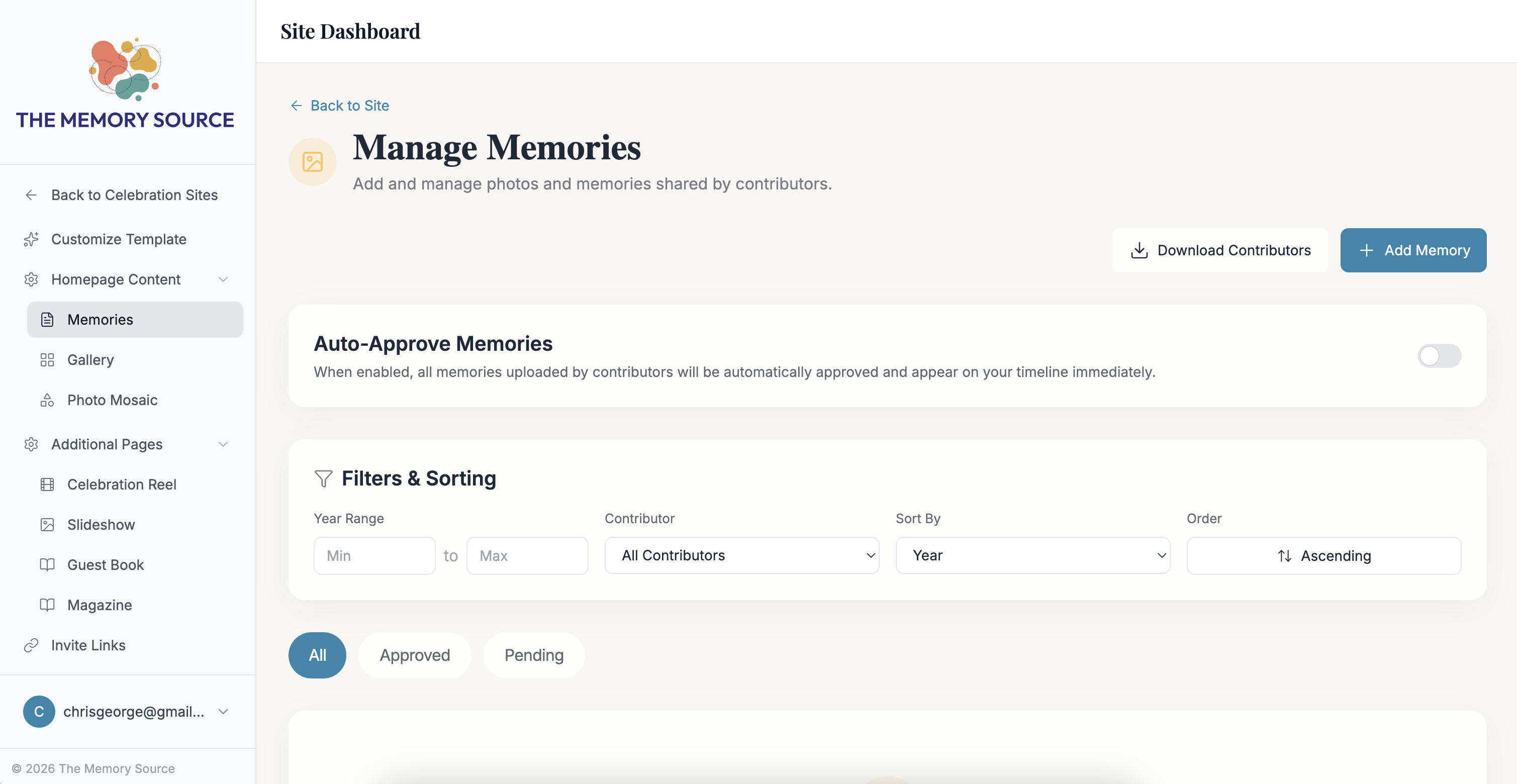Image resolution: width=1517 pixels, height=784 pixels.
Task: Click the Invite Links chain icon
Action: click(x=31, y=645)
